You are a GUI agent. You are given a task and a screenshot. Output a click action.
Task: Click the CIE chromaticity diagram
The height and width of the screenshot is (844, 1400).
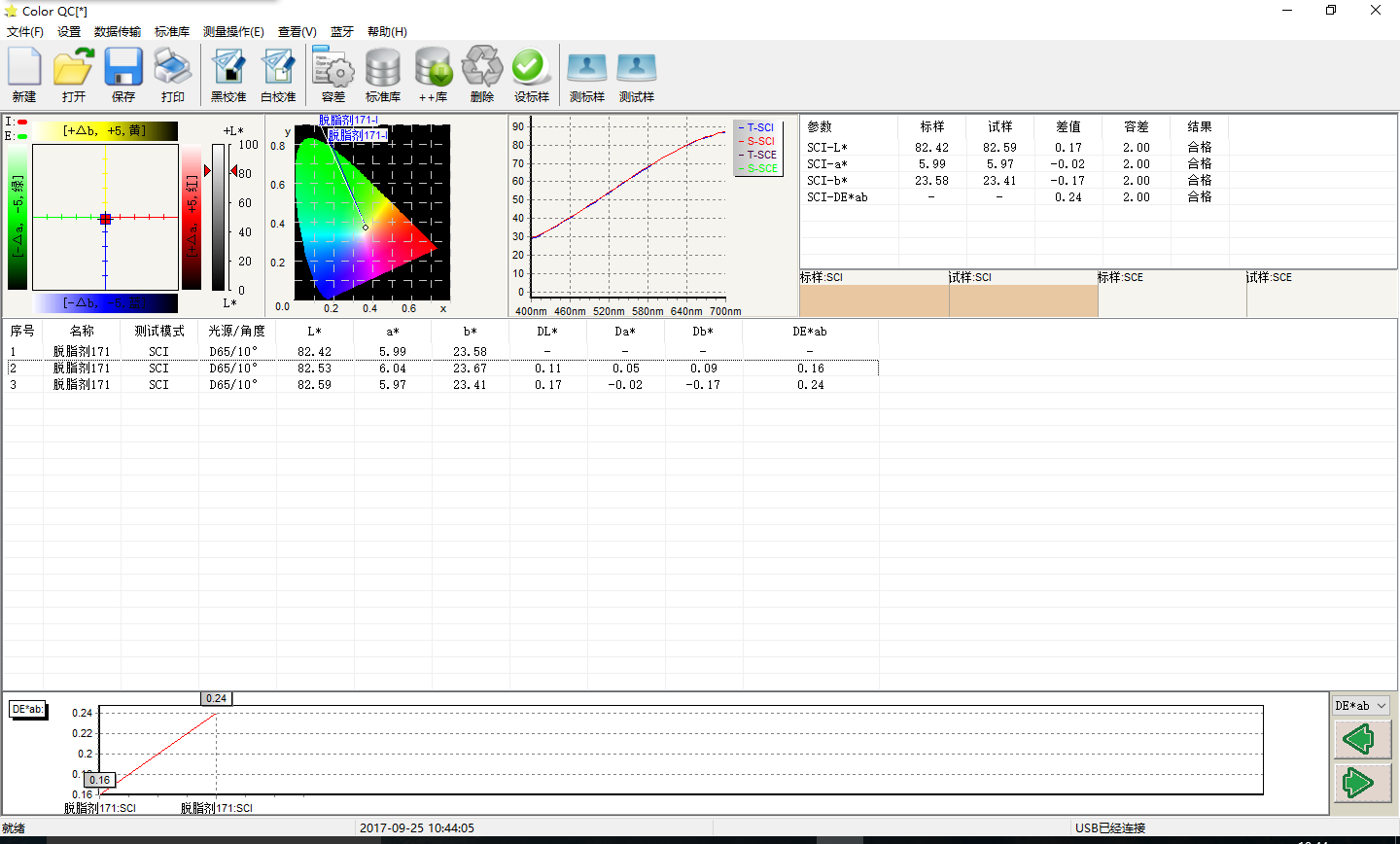[x=371, y=212]
